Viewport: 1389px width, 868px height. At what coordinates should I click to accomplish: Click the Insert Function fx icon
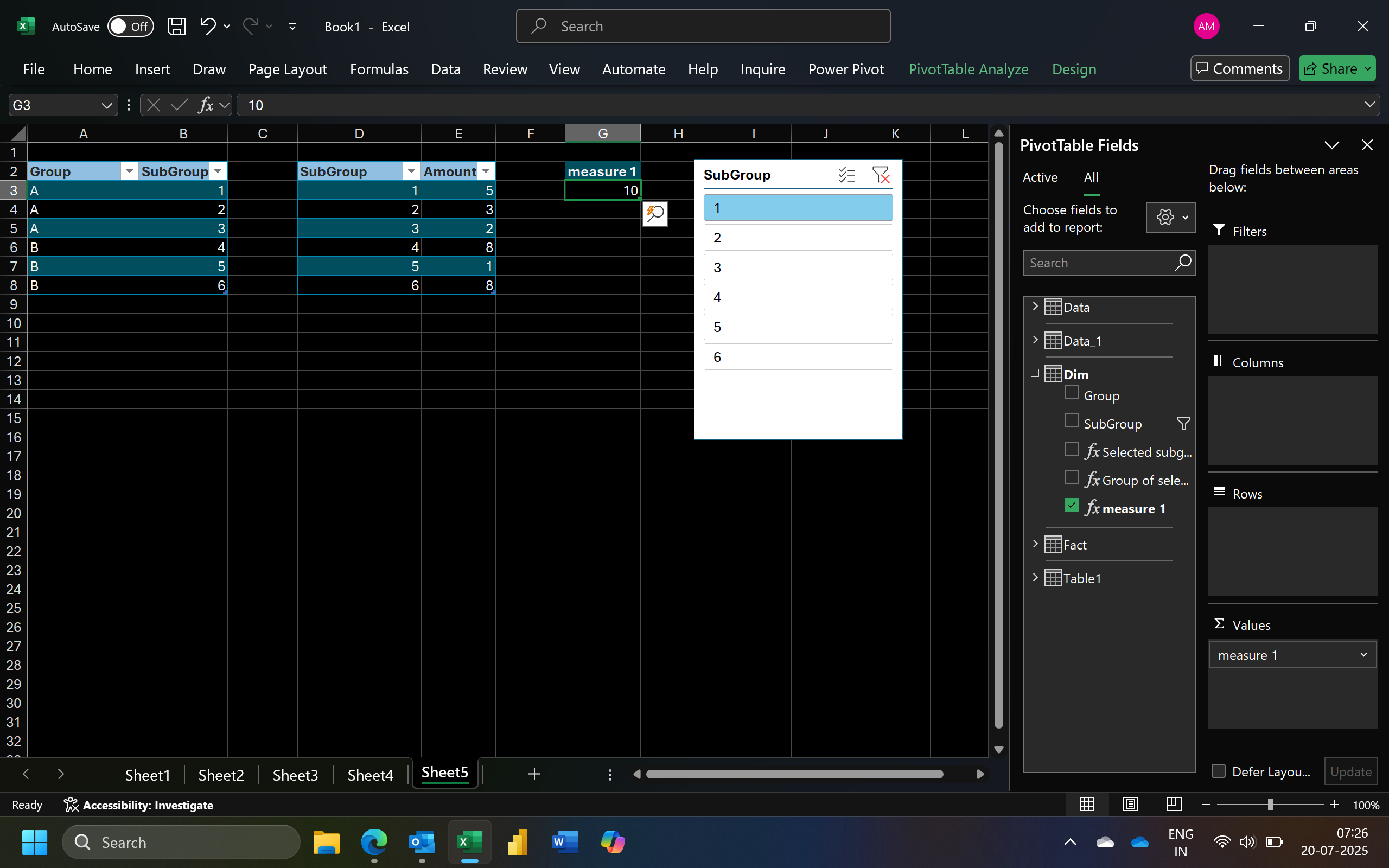point(206,105)
